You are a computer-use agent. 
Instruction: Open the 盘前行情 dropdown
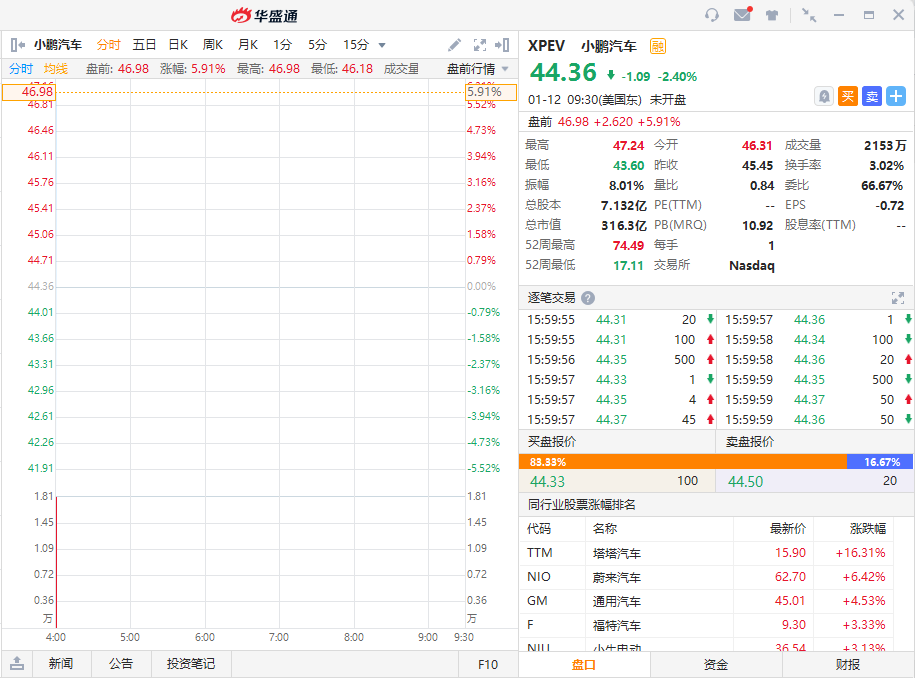coord(477,69)
